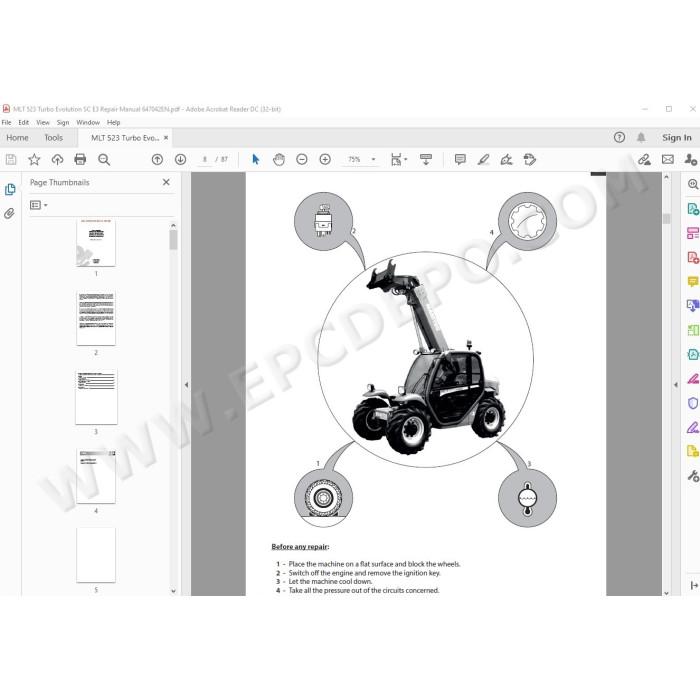The height and width of the screenshot is (700, 700).
Task: Click the share link icon
Action: 644,159
